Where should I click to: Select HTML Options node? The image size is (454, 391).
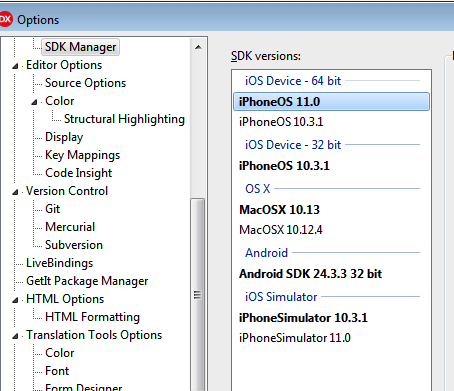coord(65,299)
